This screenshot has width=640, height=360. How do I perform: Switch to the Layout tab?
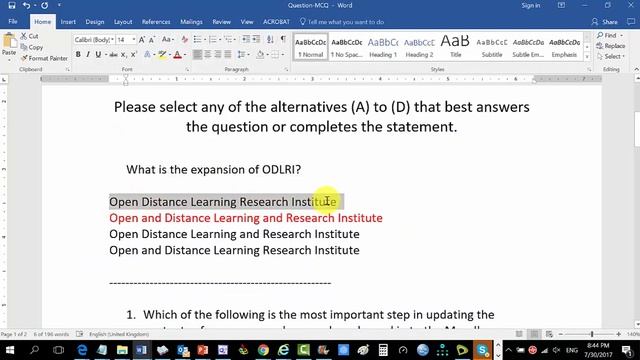click(123, 22)
